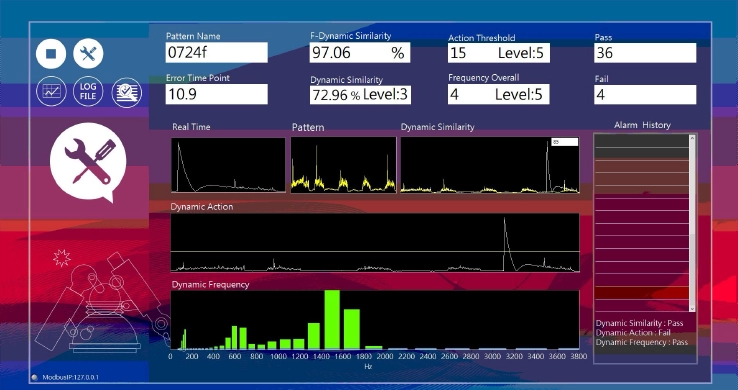Click the green frequency bar near 1700 Hz

[352, 329]
